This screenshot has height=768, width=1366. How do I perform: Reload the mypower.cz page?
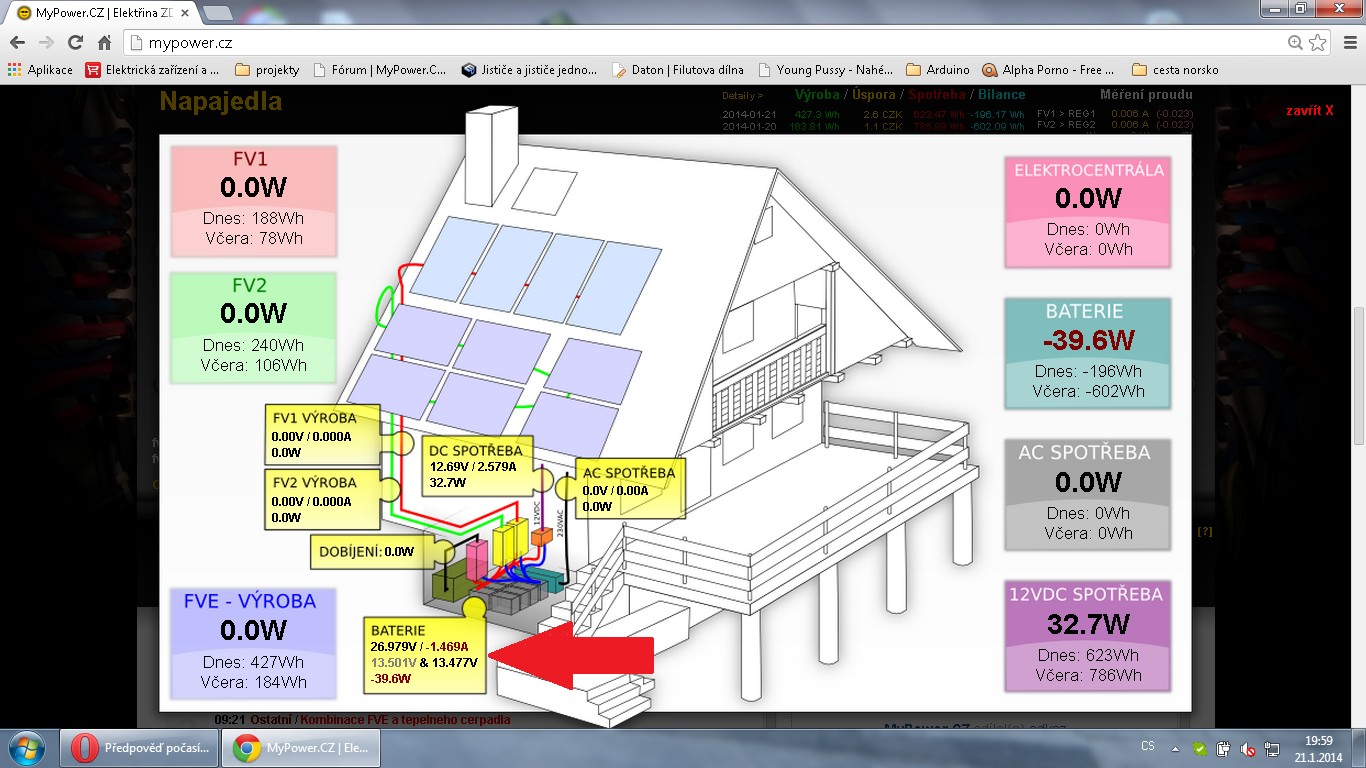coord(75,43)
